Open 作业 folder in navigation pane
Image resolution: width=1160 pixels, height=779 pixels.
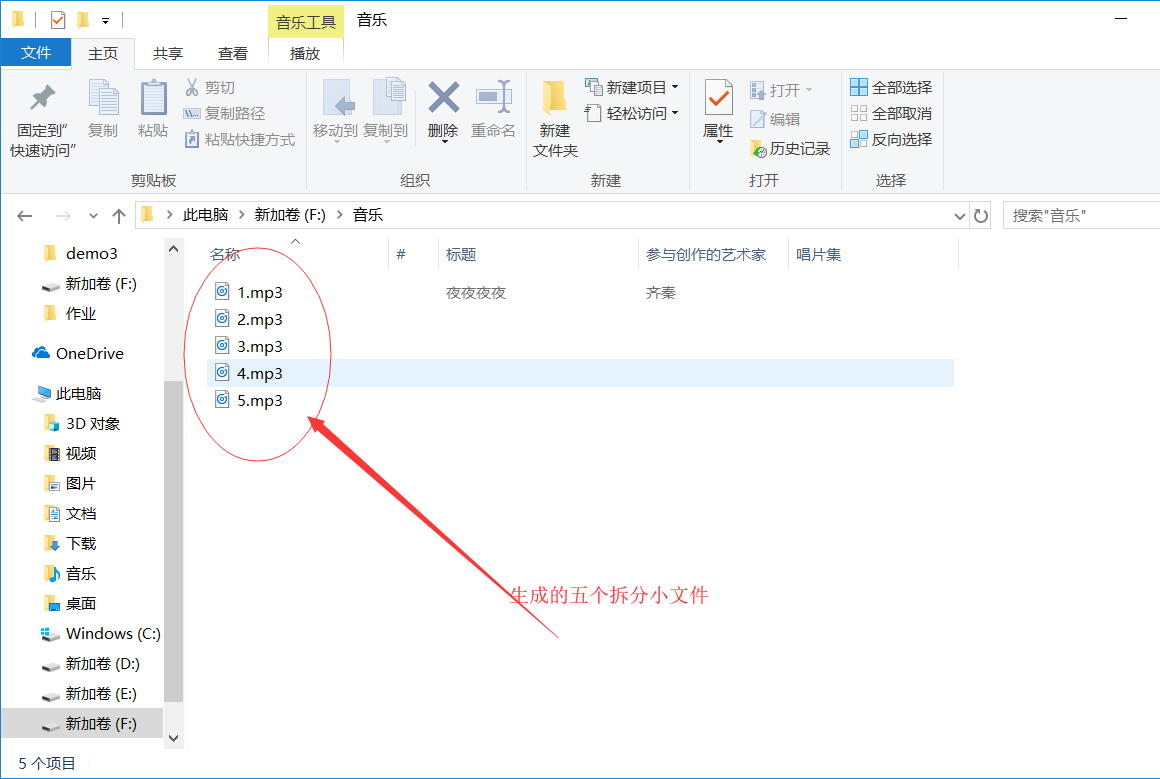point(70,314)
